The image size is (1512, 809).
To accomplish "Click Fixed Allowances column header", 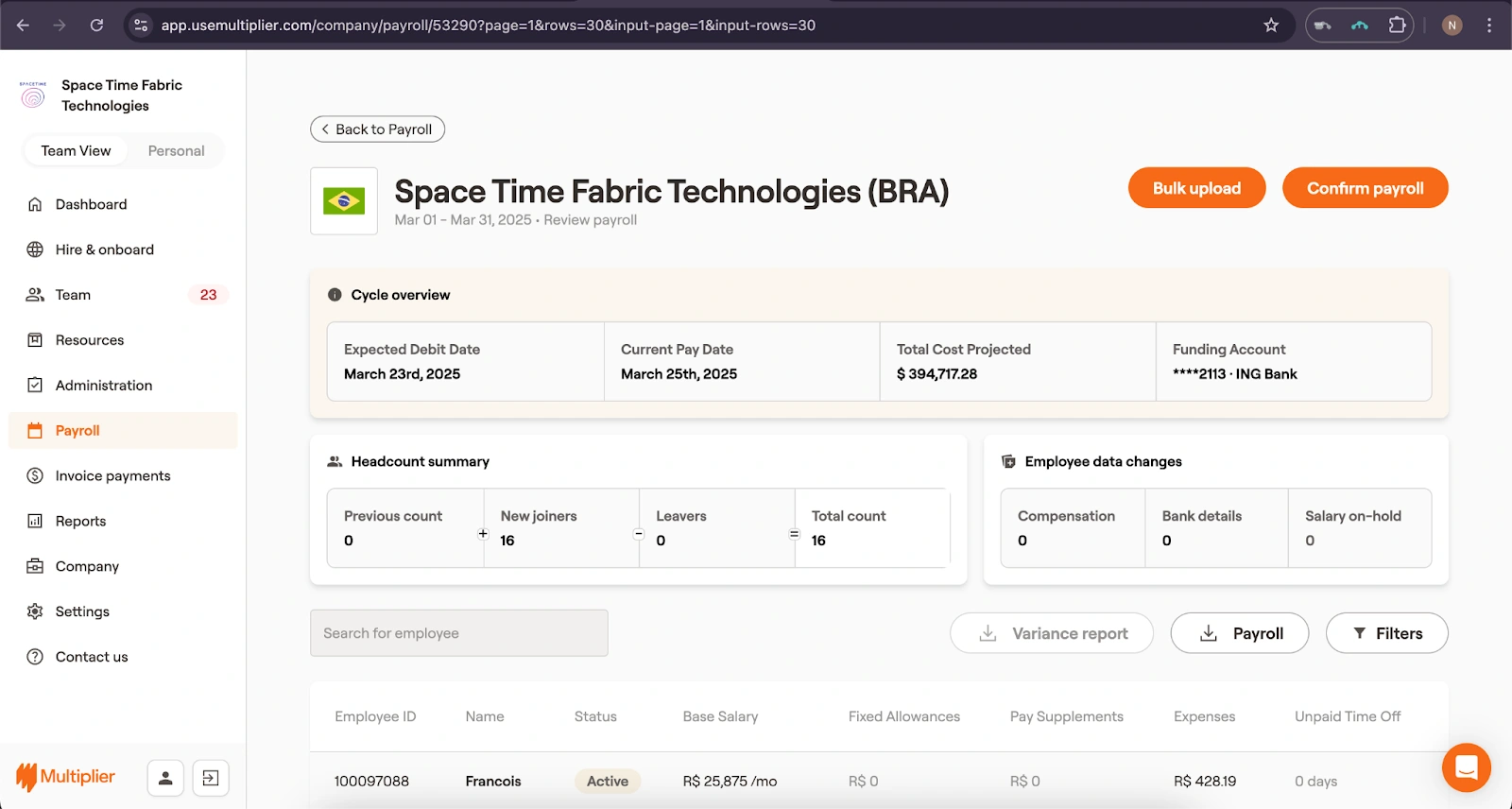I will pos(904,716).
